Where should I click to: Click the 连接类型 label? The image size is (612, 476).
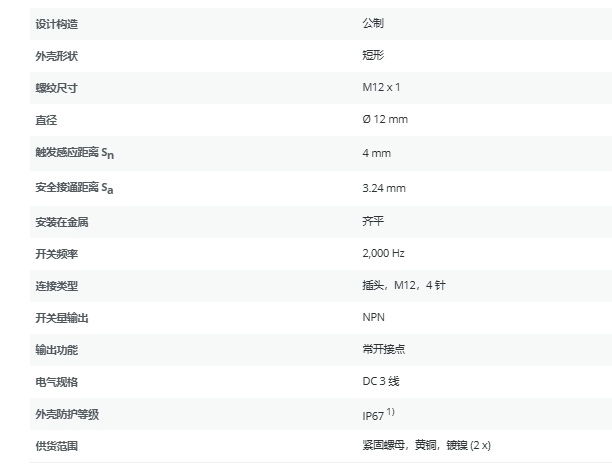56,285
